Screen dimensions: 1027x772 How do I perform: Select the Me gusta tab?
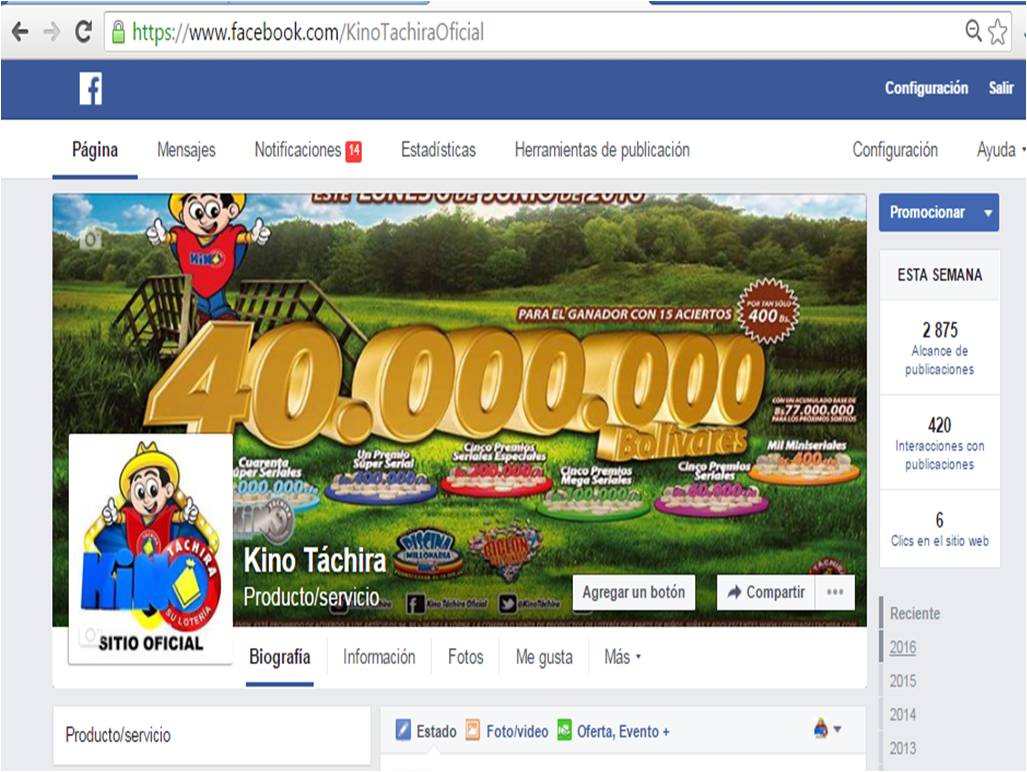point(544,657)
